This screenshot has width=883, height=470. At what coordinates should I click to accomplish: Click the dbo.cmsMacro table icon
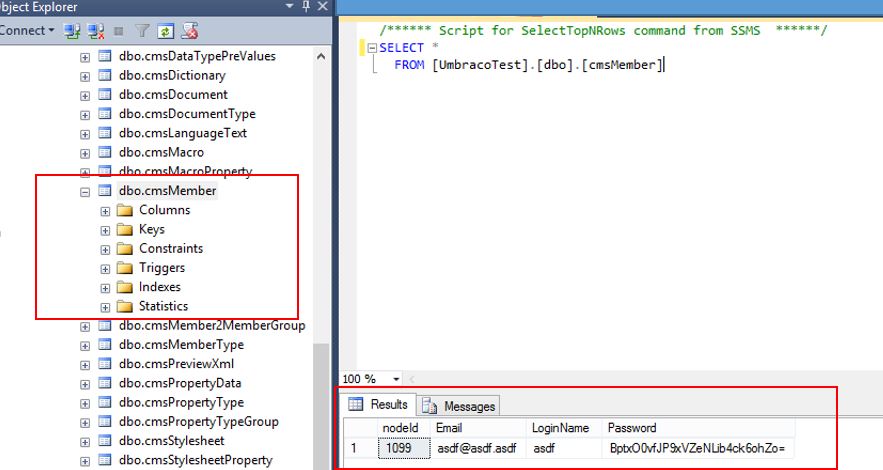[x=105, y=152]
